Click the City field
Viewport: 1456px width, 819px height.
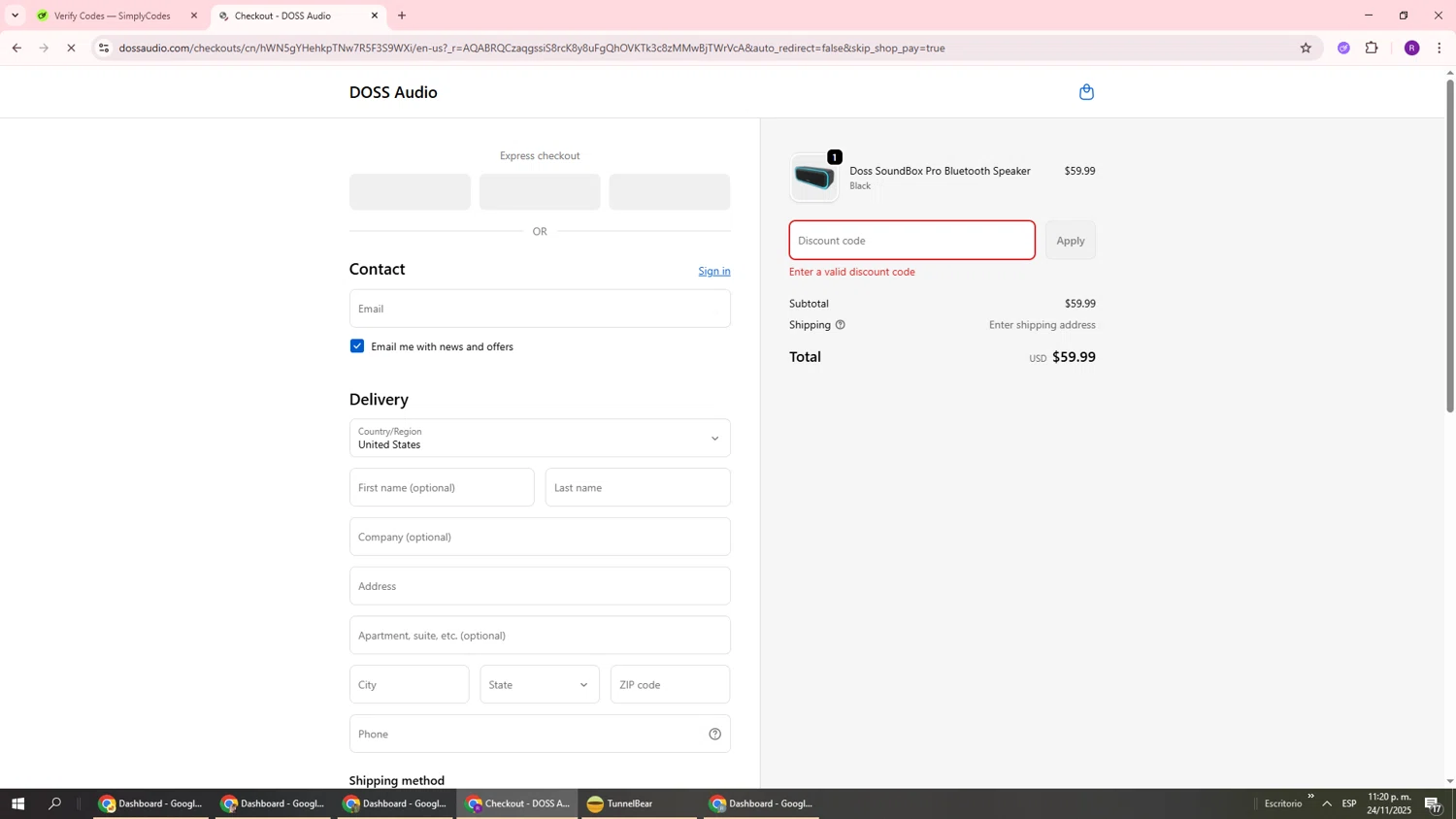409,685
